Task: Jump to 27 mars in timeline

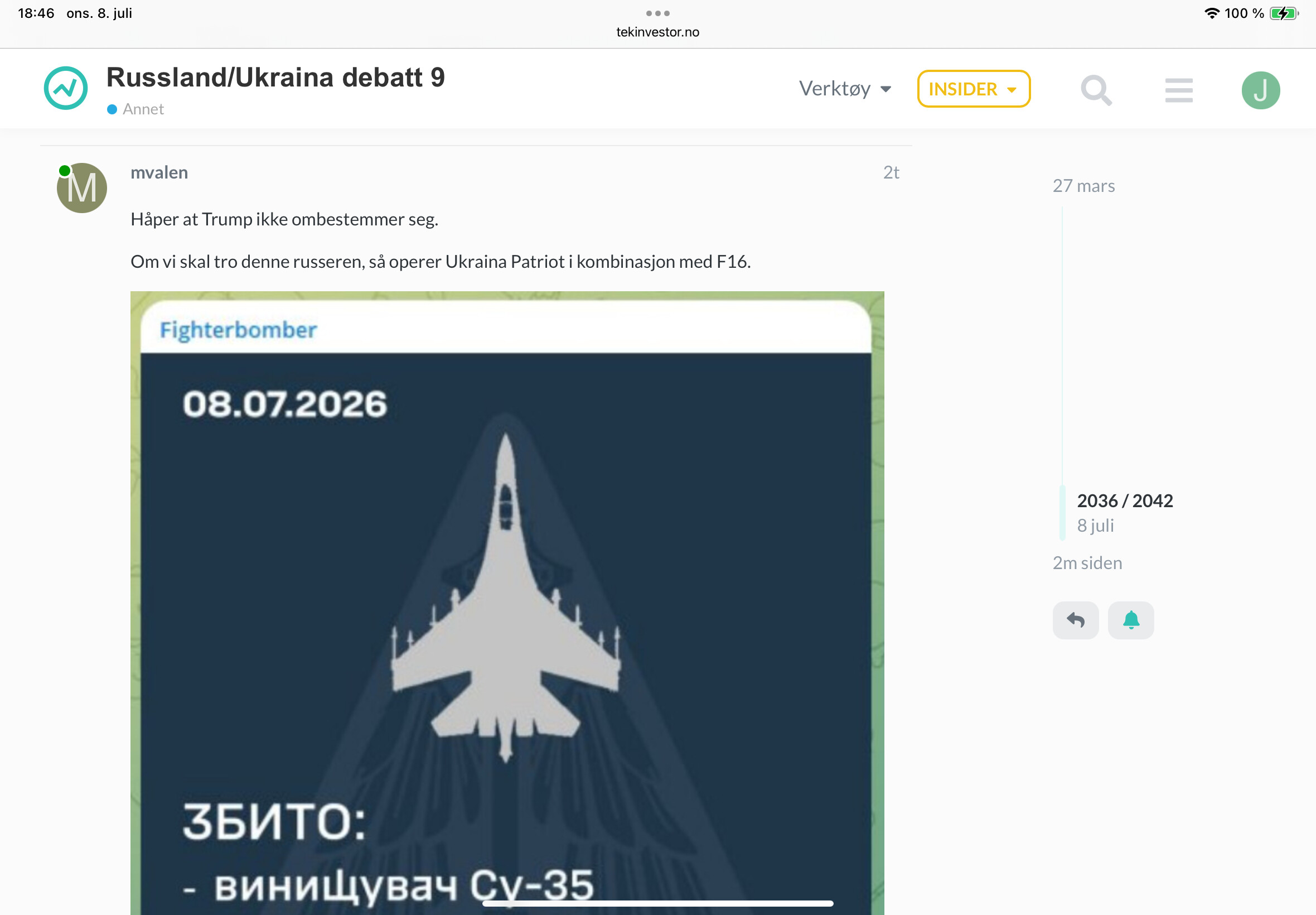Action: [x=1083, y=186]
